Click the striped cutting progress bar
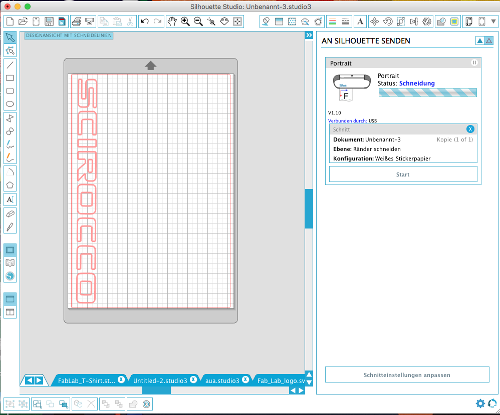 428,92
